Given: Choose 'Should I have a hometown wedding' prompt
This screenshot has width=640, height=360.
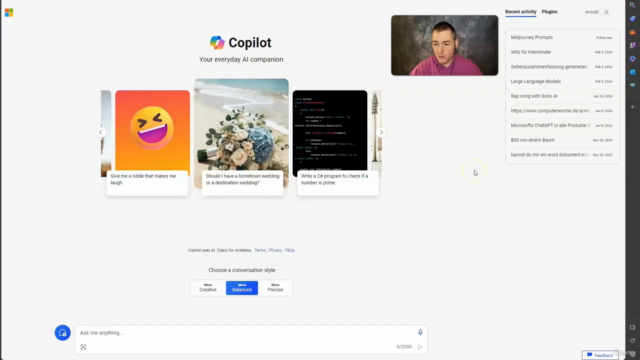Looking at the screenshot, I should [242, 183].
